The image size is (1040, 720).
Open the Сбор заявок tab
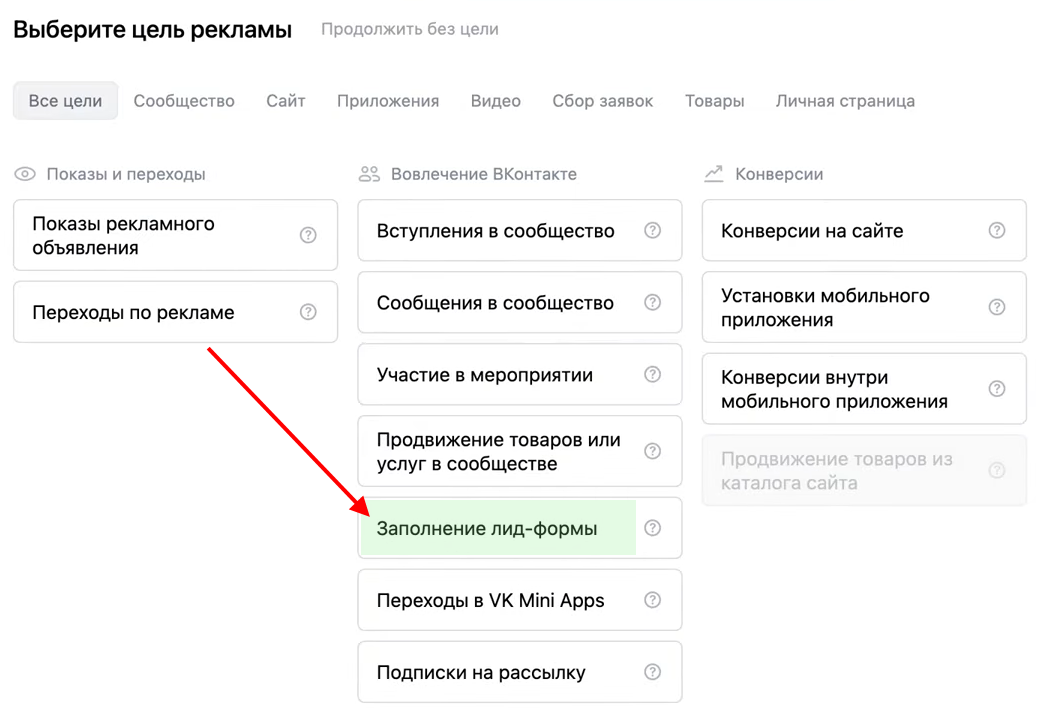[x=602, y=101]
